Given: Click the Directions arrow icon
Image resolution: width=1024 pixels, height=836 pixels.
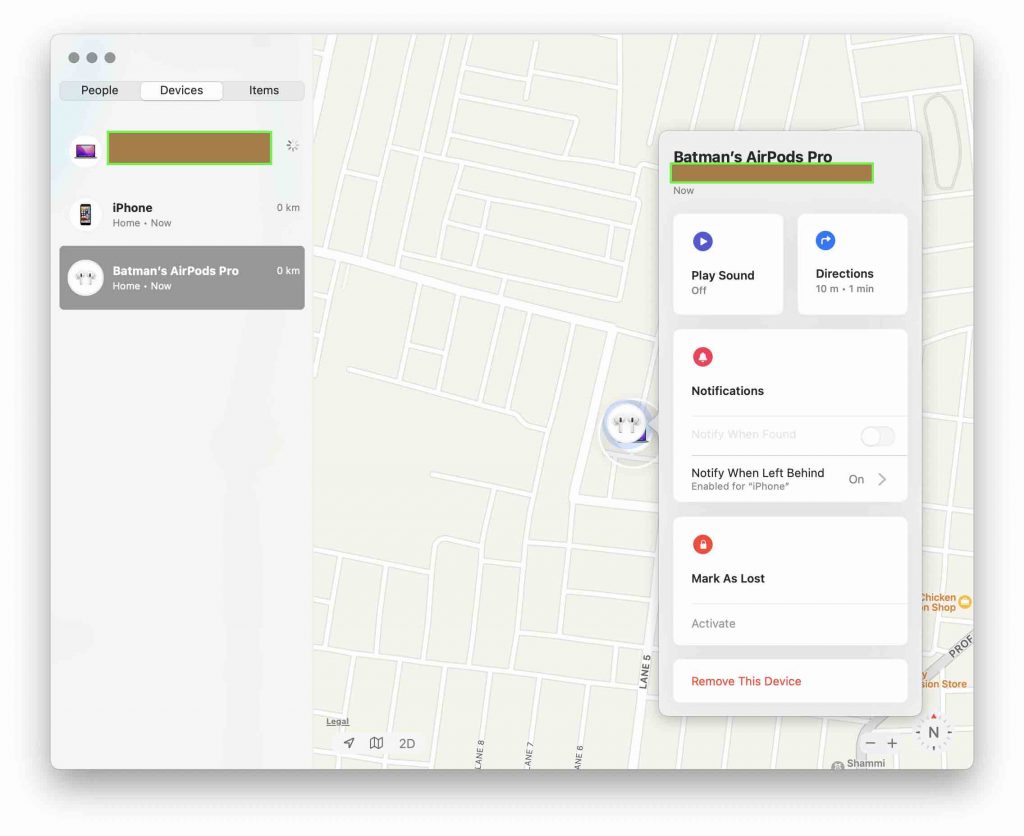Looking at the screenshot, I should 825,241.
